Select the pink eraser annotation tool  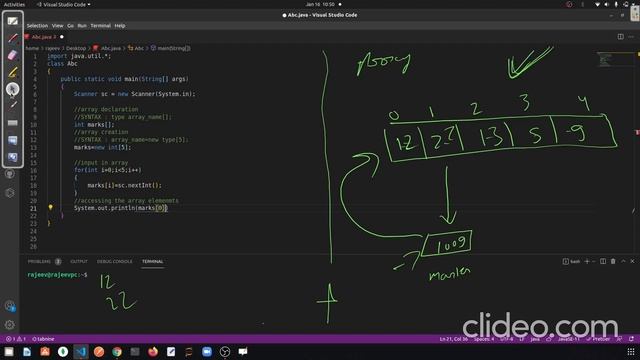tap(13, 55)
